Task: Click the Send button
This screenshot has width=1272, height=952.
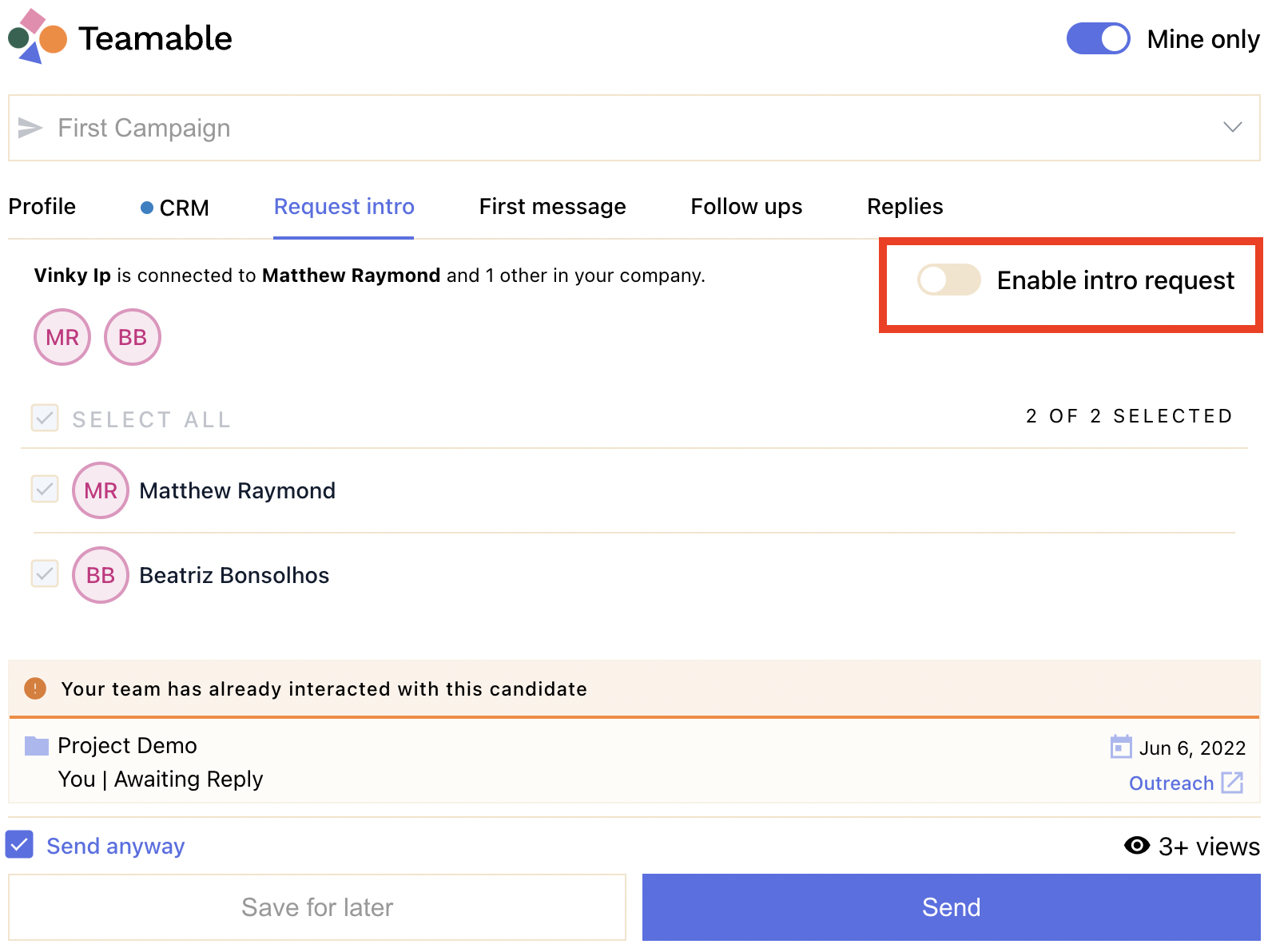Action: [951, 907]
